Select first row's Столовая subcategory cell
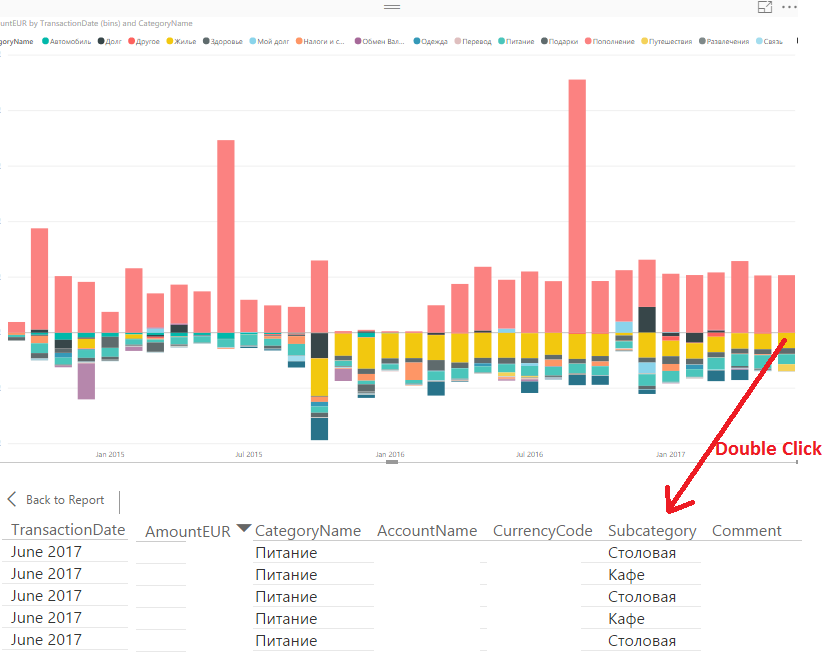This screenshot has height=668, width=824. click(642, 553)
